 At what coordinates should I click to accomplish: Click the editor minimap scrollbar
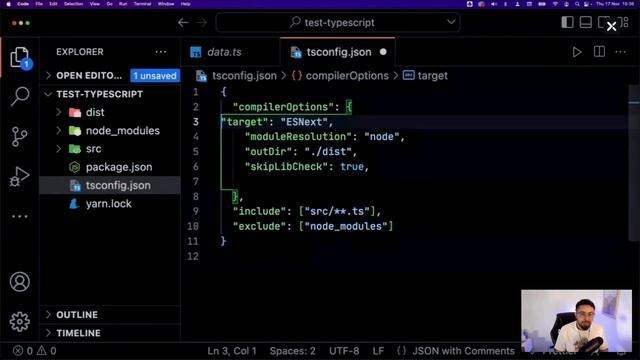point(634,163)
